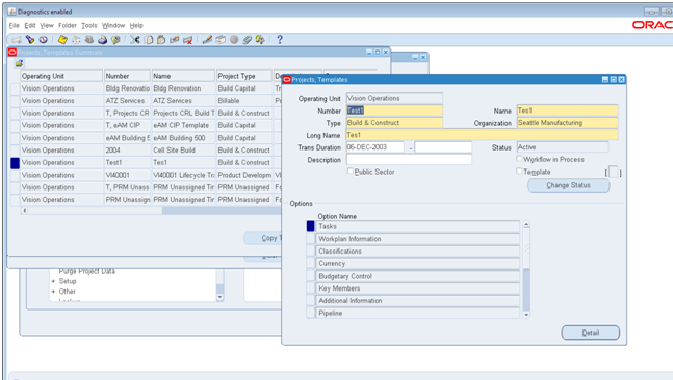Open the File menu

pos(14,25)
